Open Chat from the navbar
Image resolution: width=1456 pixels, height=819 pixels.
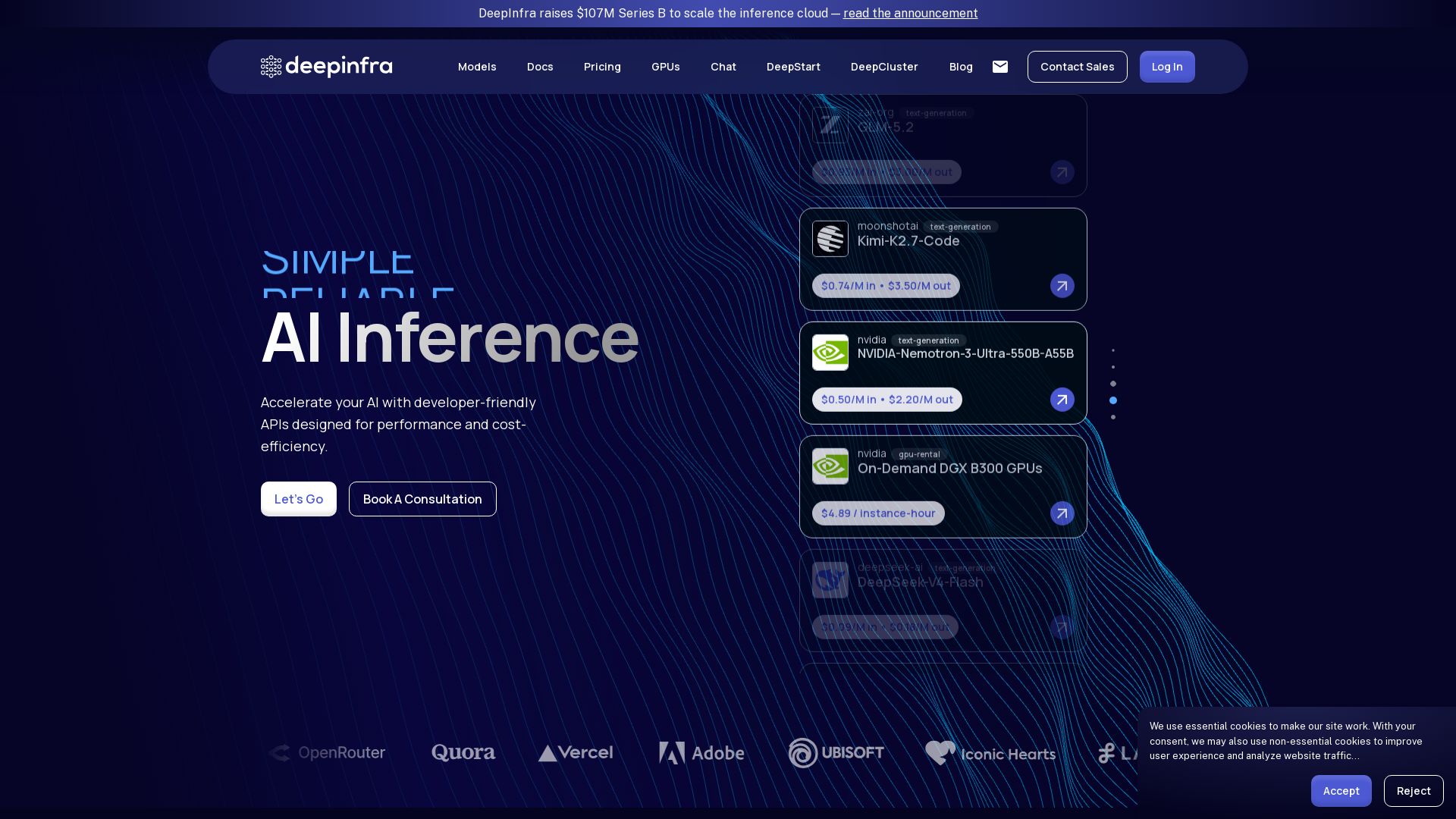[x=723, y=67]
